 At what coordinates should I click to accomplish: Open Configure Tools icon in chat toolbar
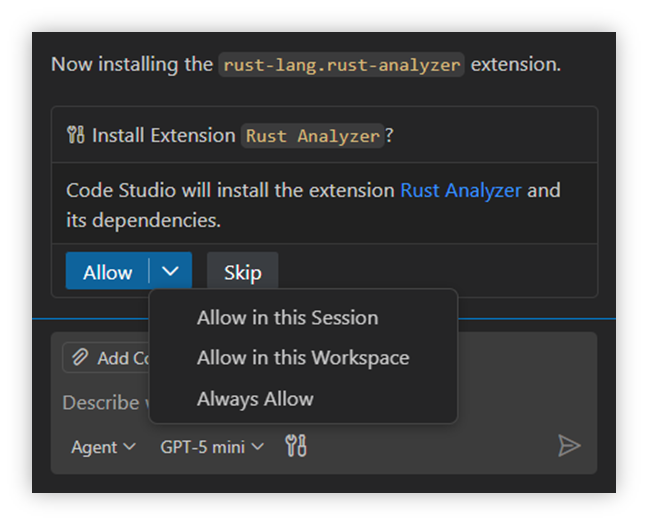click(296, 446)
